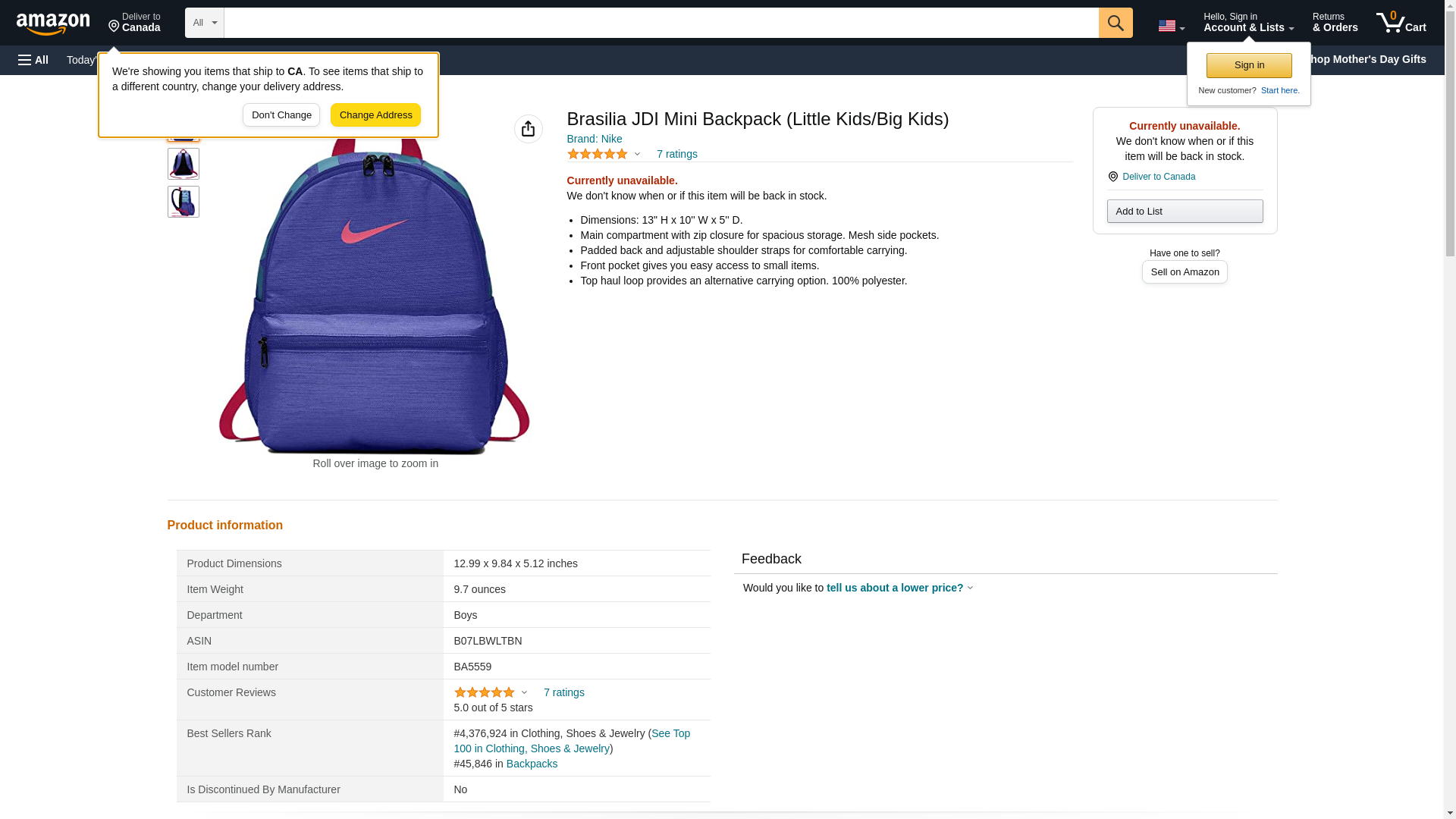Viewport: 1456px width, 819px height.
Task: Select the third backpack thumbnail
Action: click(x=183, y=202)
